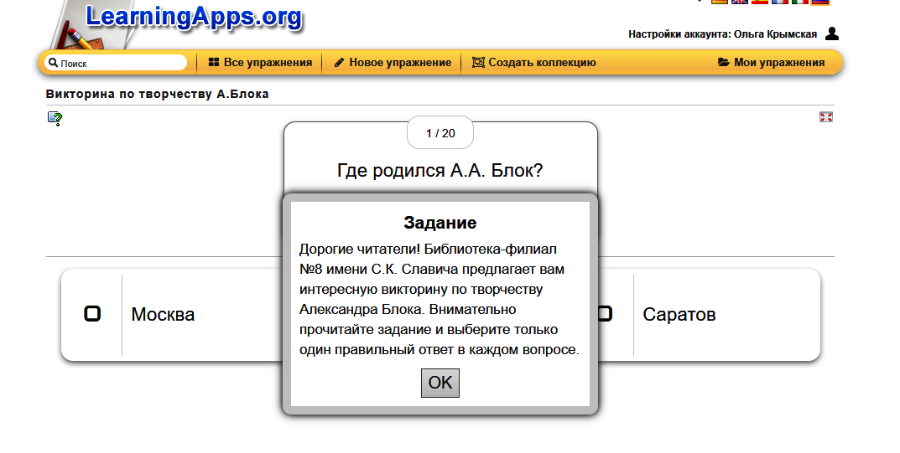
Task: Click the magnifier icon in the search box
Action: [53, 63]
